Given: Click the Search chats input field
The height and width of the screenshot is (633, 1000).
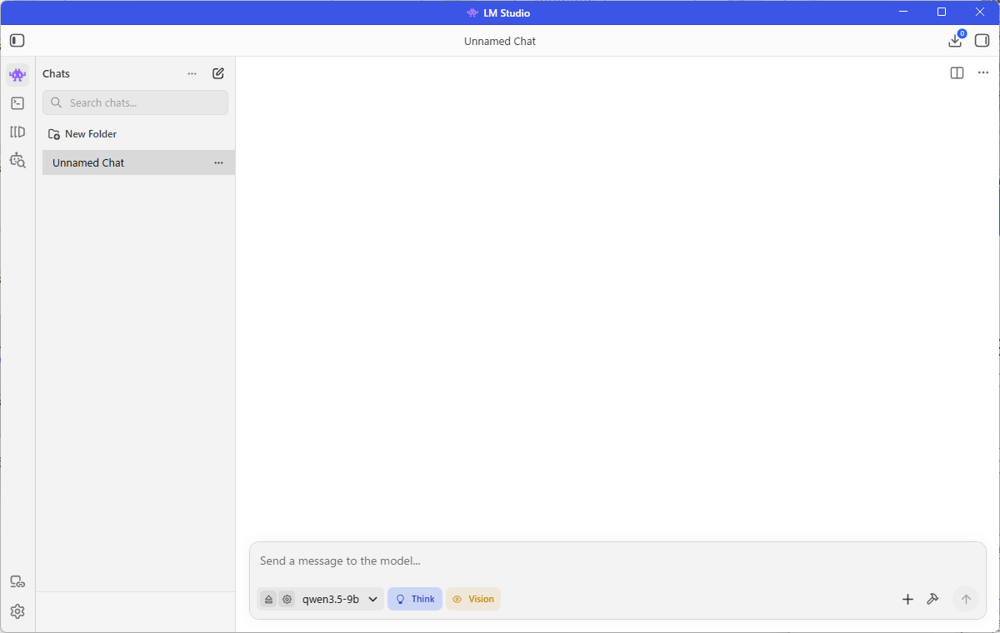Looking at the screenshot, I should pyautogui.click(x=140, y=103).
